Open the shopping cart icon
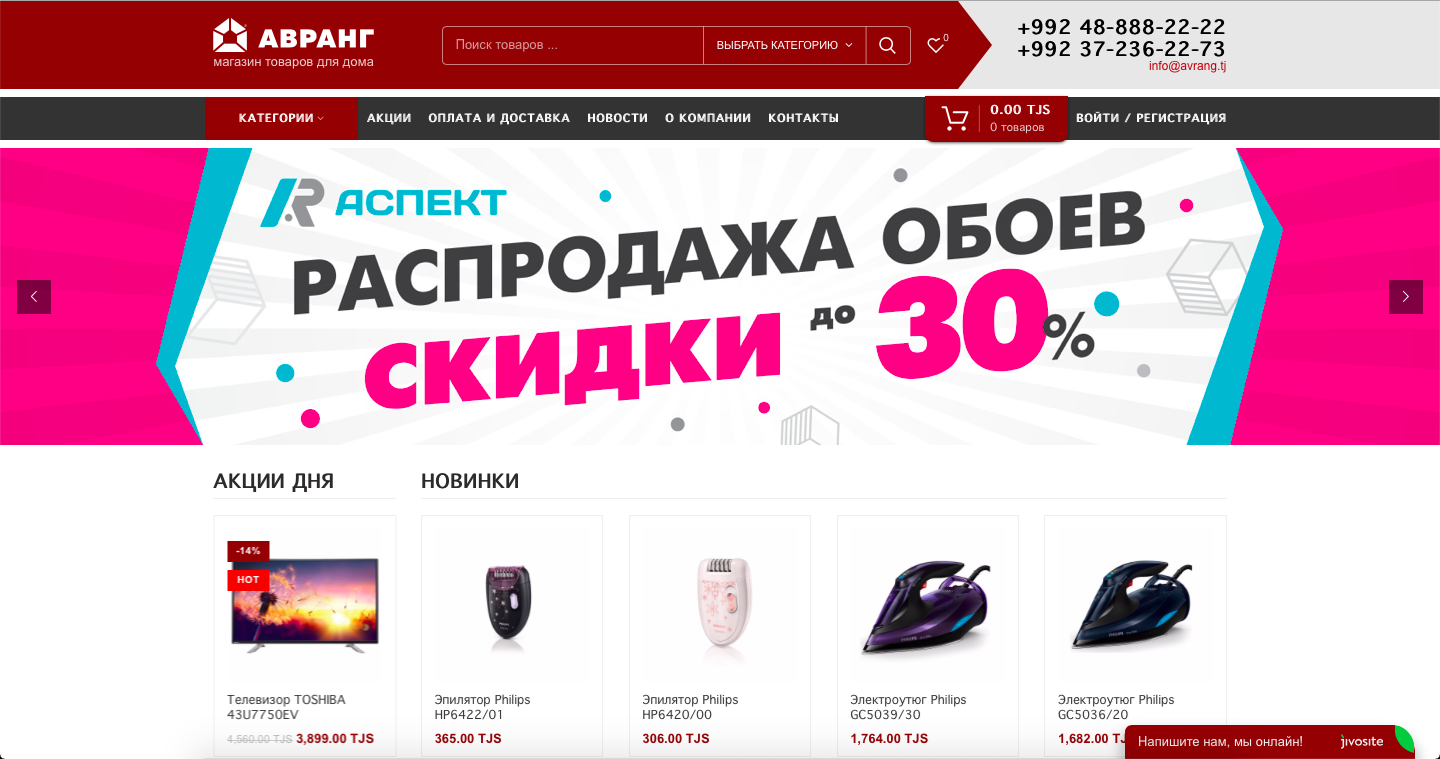Screen dimensions: 1440x759 point(955,119)
